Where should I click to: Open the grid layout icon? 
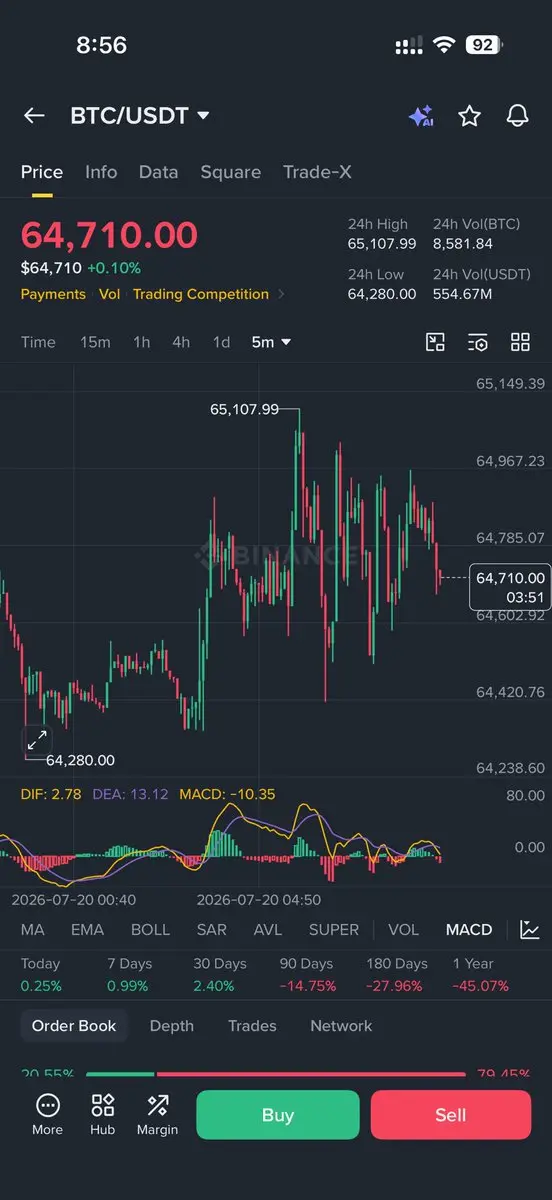[520, 342]
